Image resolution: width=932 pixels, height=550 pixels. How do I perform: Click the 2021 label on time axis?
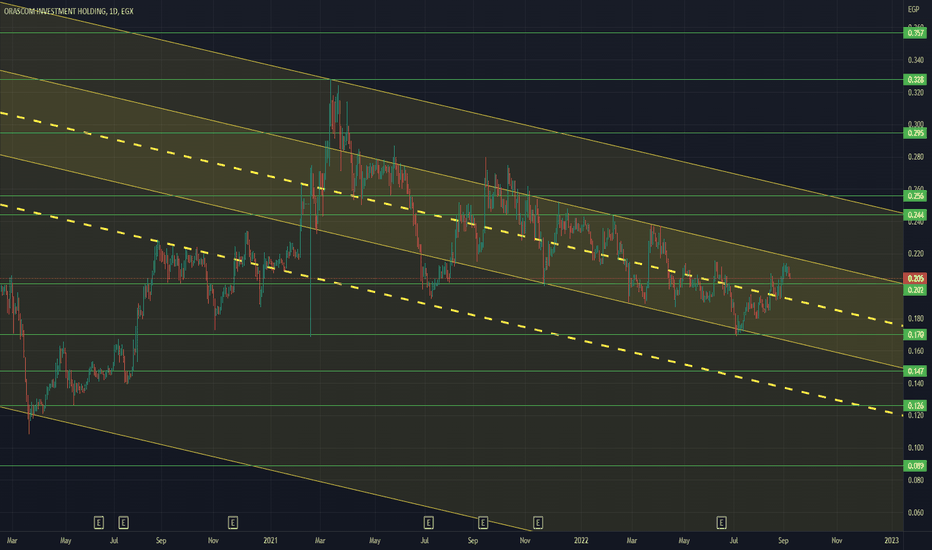[270, 540]
